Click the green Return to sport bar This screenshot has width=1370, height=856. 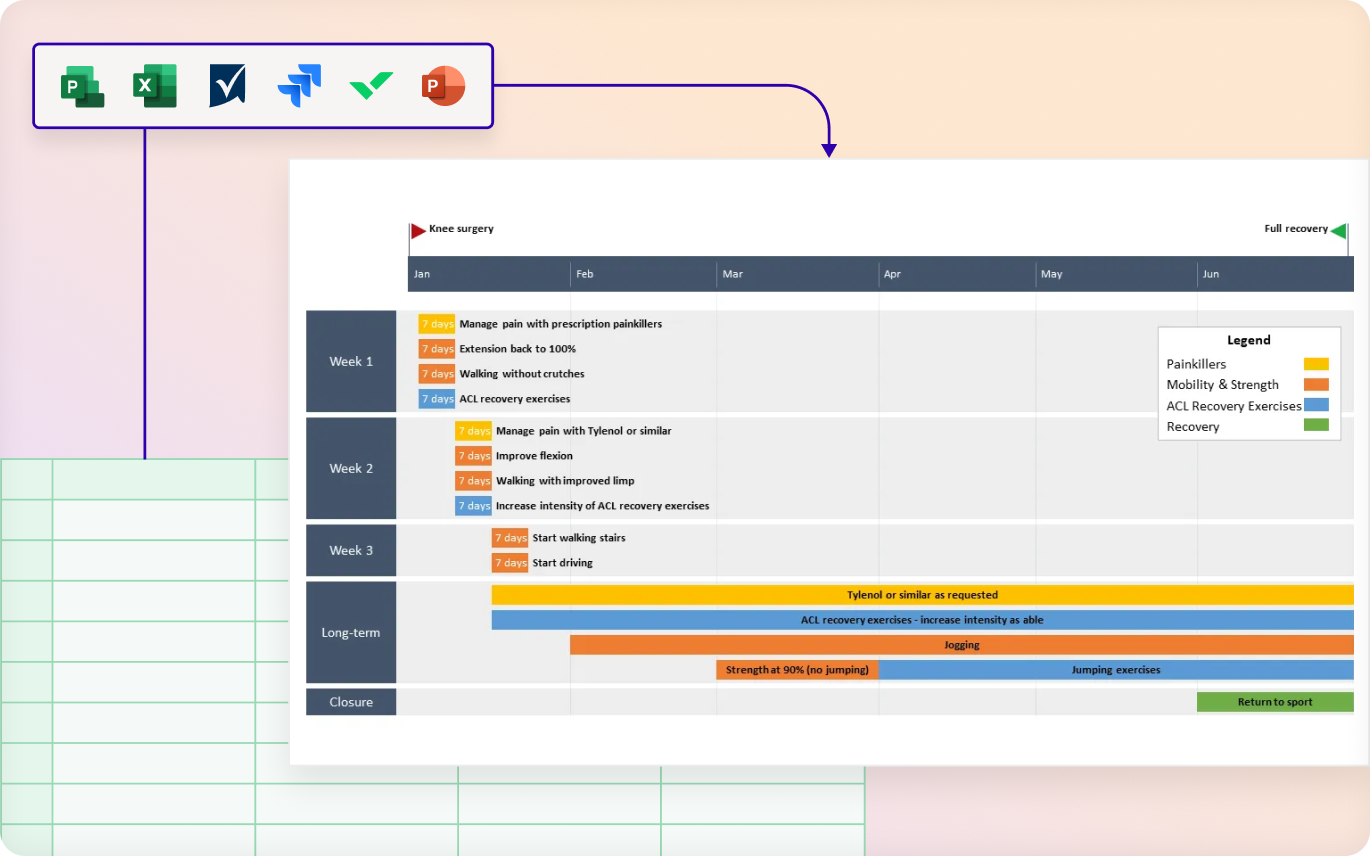[1275, 702]
